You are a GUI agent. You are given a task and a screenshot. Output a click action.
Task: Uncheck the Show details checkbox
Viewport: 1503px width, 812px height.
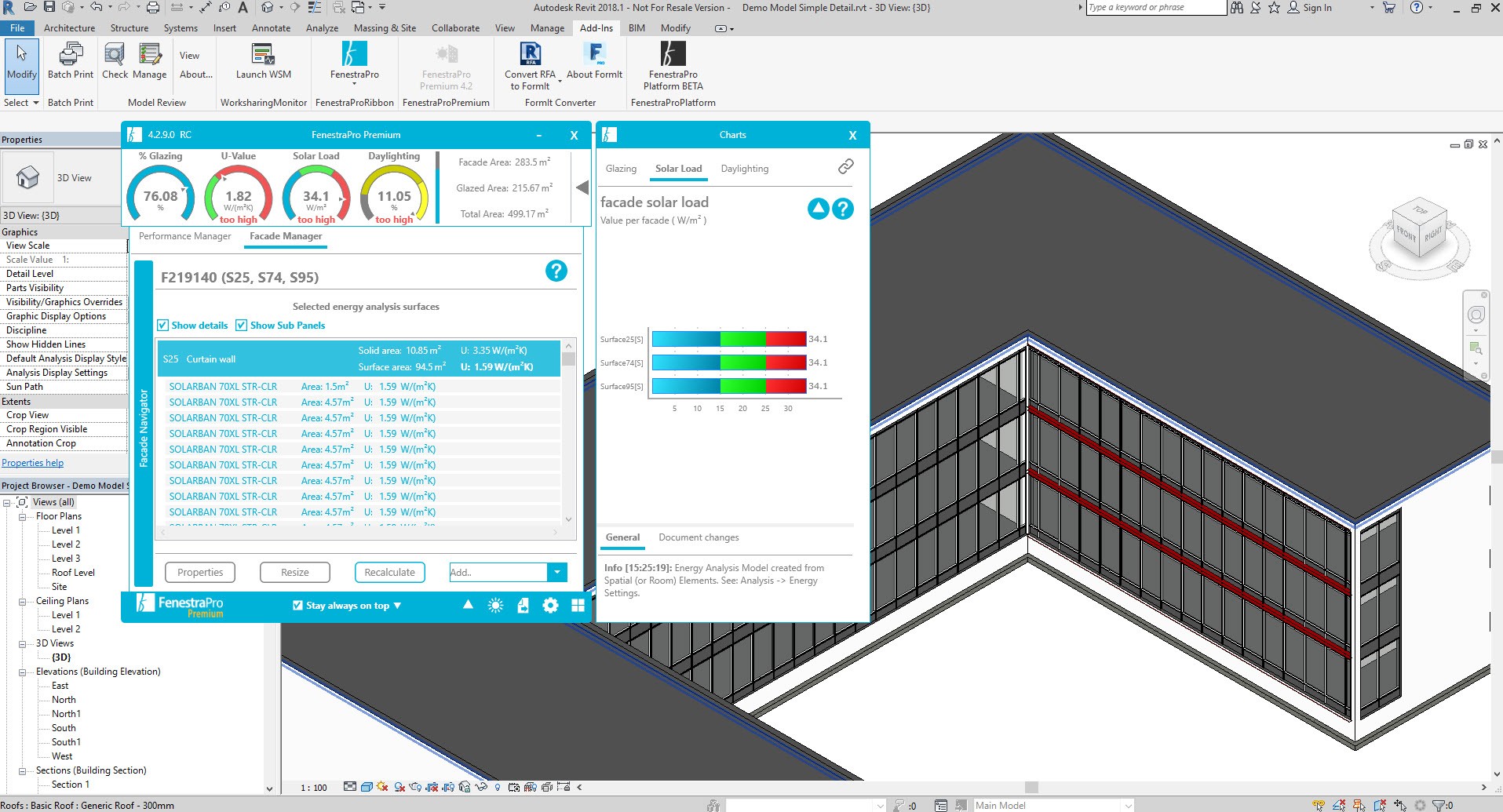coord(162,326)
